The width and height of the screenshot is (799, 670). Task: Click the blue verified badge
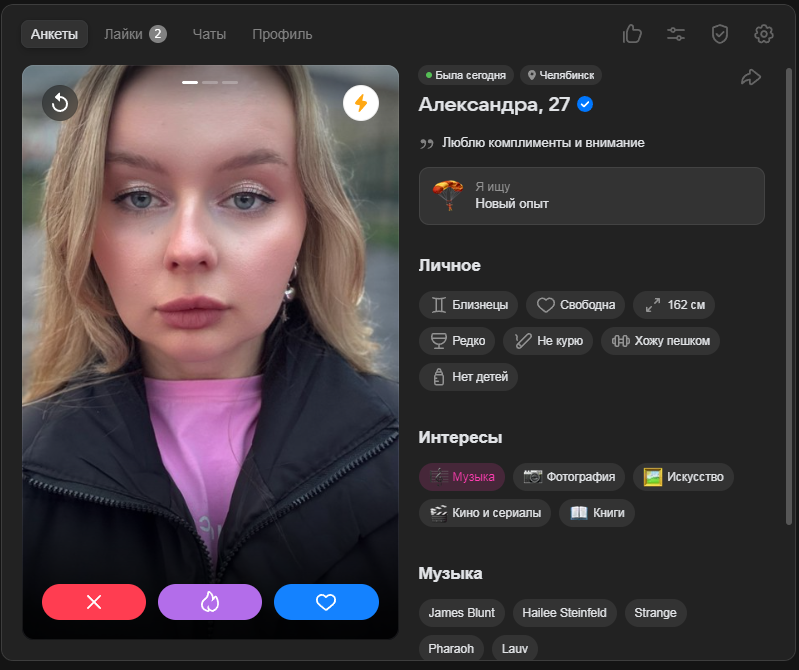(585, 104)
